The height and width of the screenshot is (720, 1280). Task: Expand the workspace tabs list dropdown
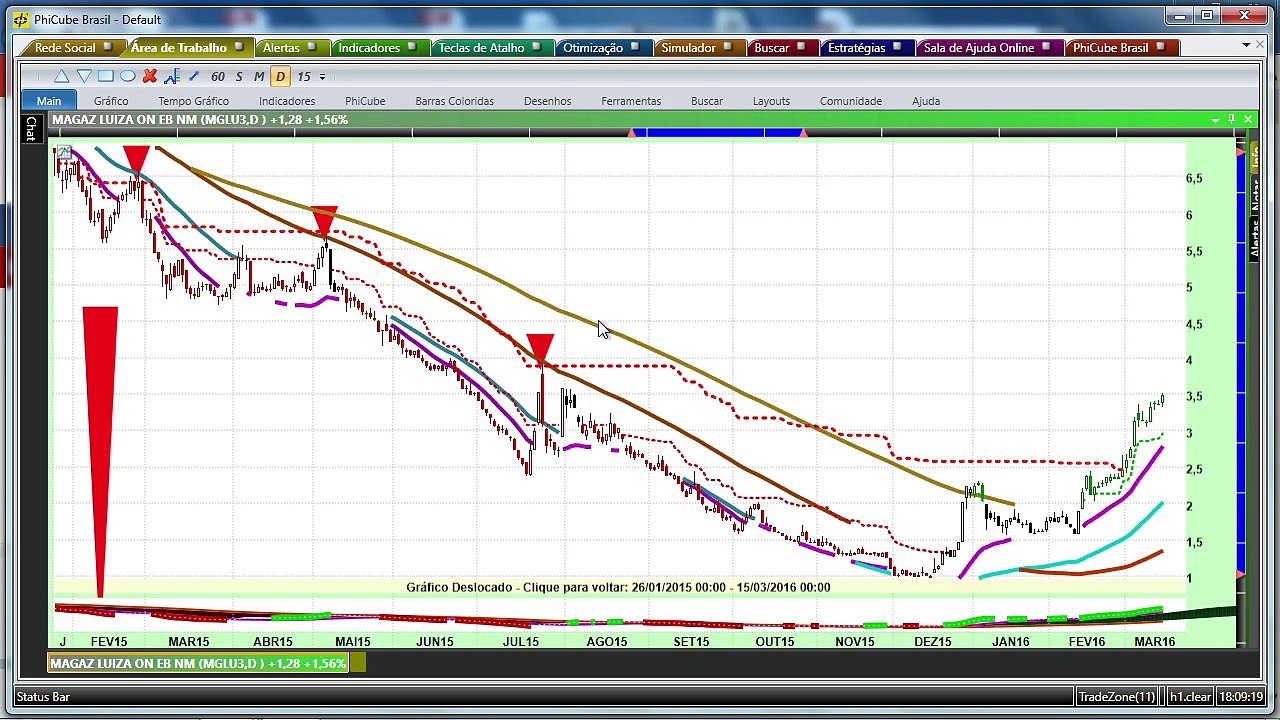1246,45
